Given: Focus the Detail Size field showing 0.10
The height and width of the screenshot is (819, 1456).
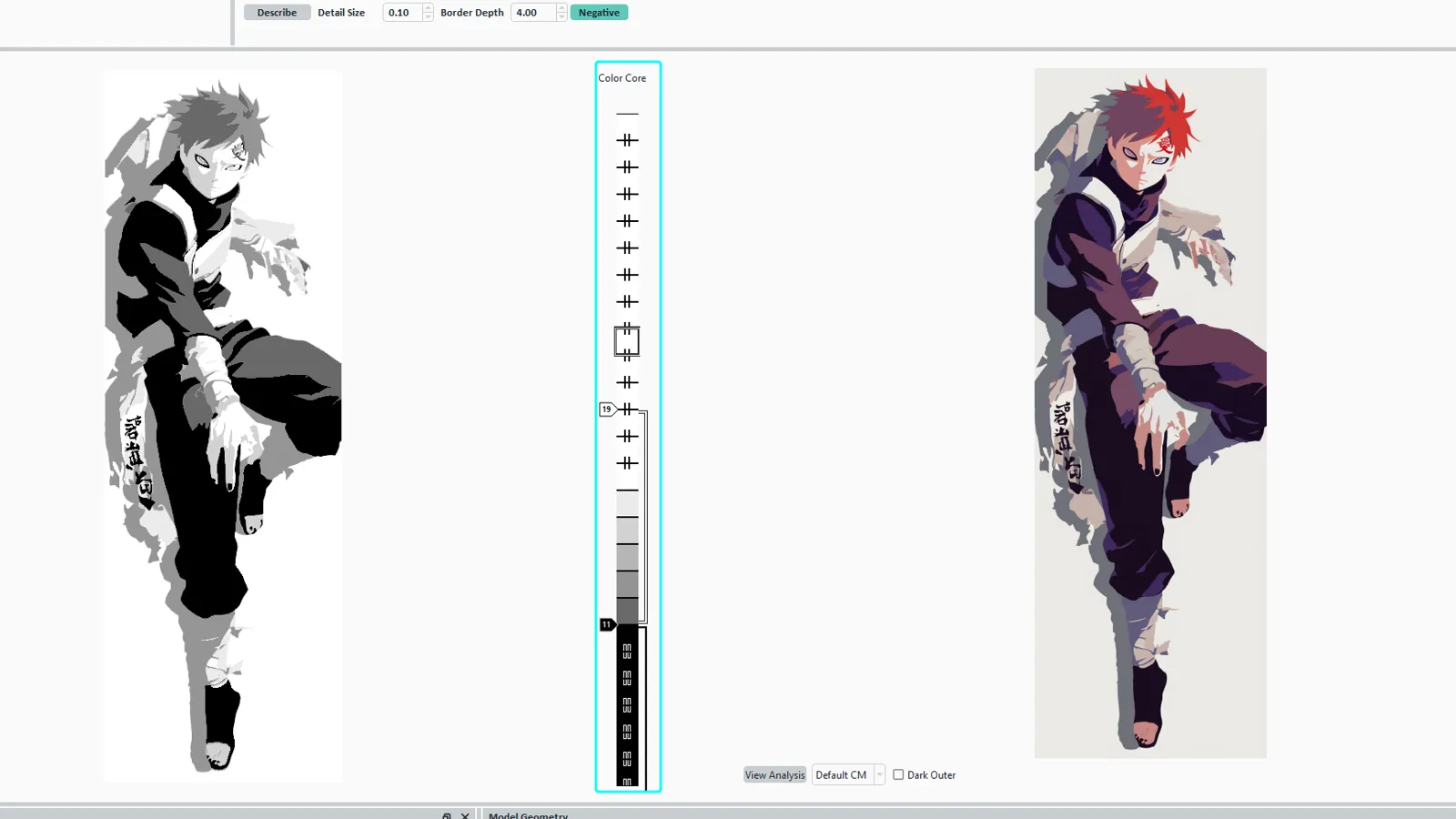Looking at the screenshot, I should pyautogui.click(x=403, y=13).
